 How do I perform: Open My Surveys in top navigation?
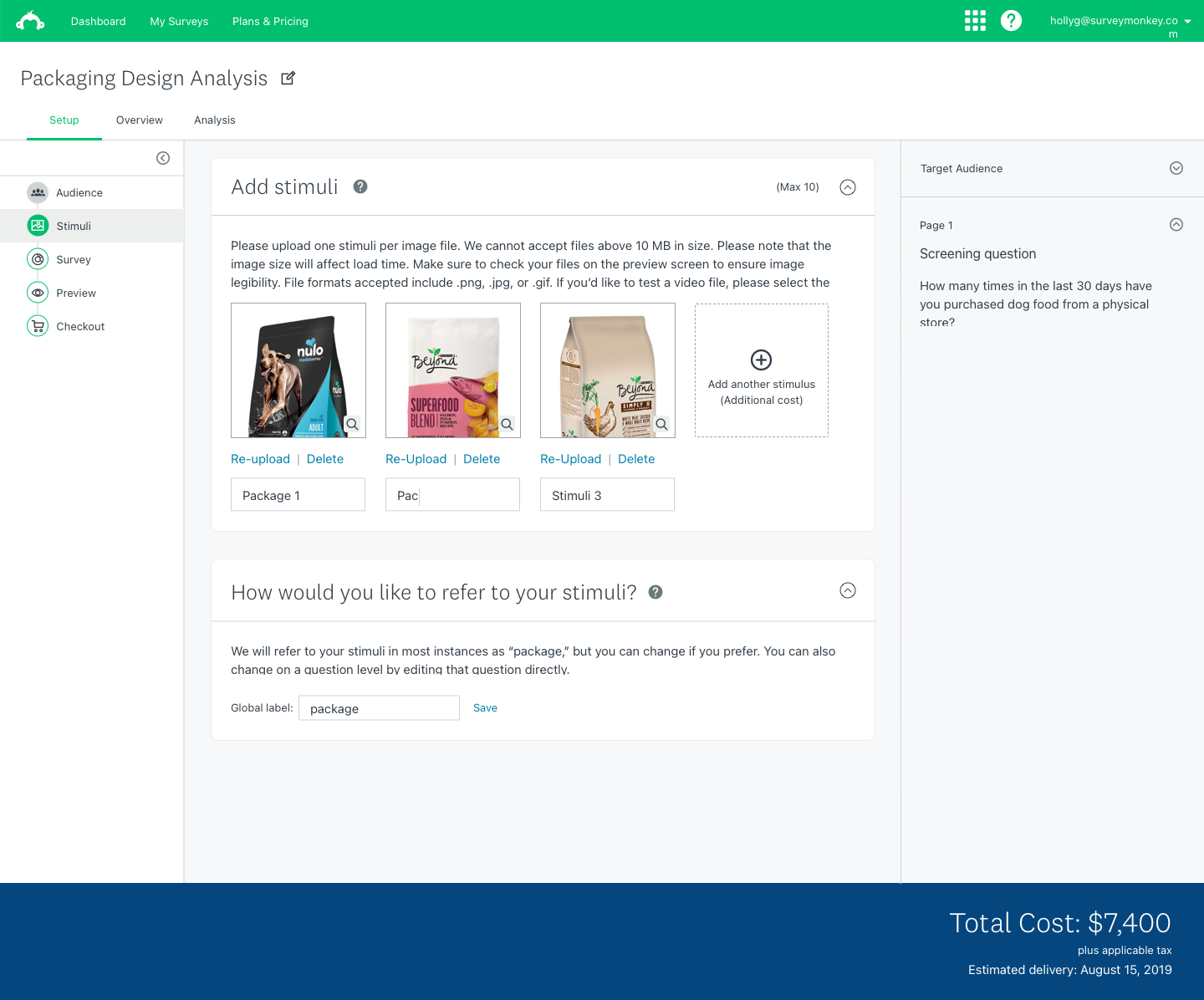pyautogui.click(x=179, y=21)
